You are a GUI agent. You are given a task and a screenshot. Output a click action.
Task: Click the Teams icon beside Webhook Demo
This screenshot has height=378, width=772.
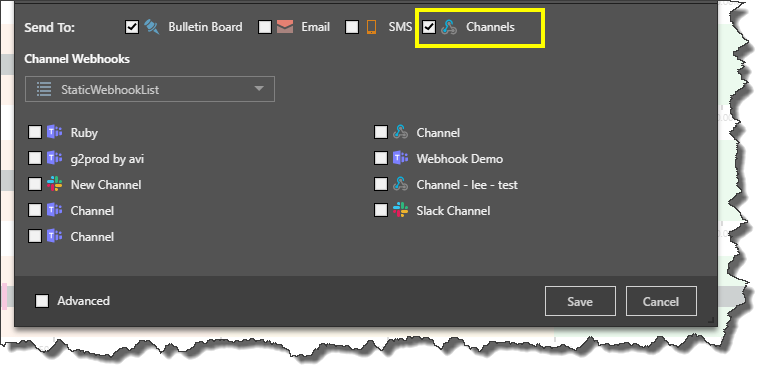(400, 158)
